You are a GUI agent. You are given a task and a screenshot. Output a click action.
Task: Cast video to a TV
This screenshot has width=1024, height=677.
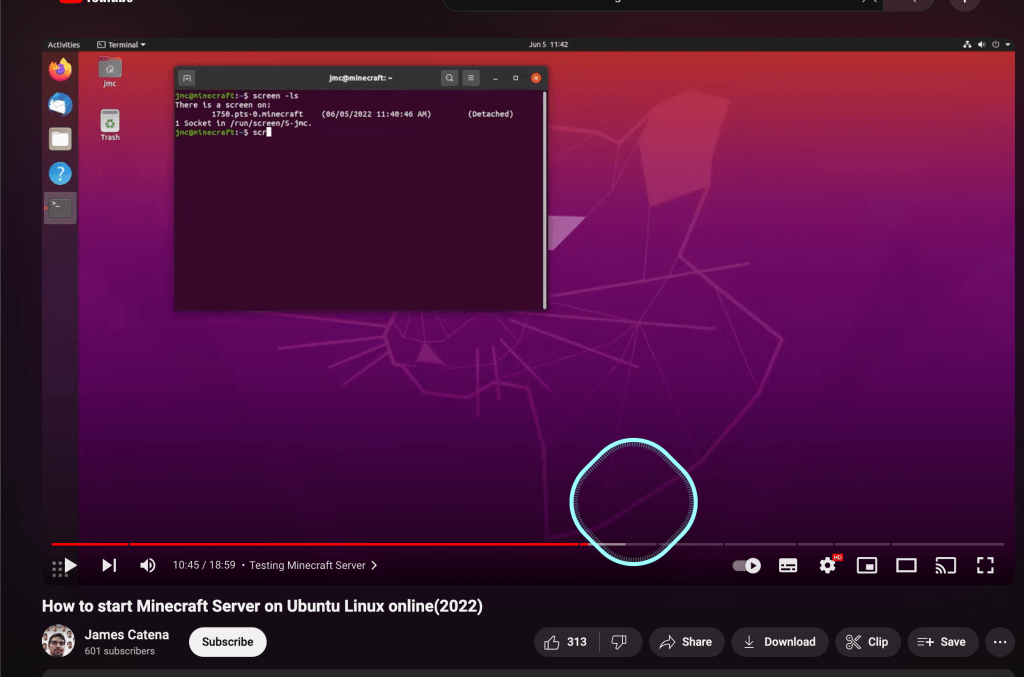pos(946,565)
